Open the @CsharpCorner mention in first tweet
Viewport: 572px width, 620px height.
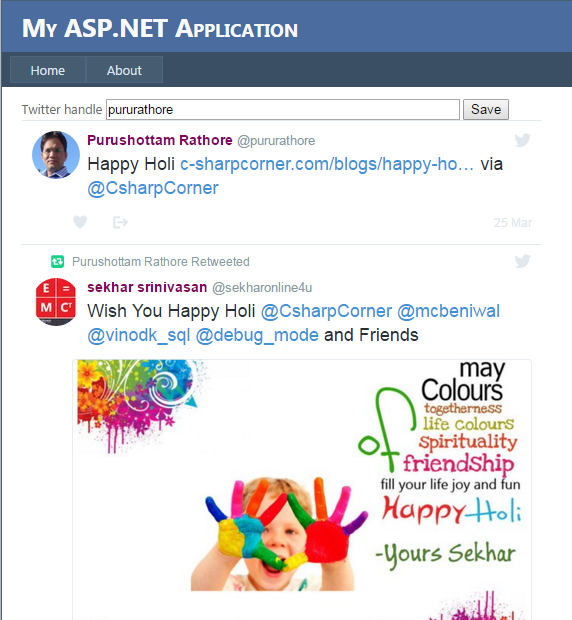(153, 188)
